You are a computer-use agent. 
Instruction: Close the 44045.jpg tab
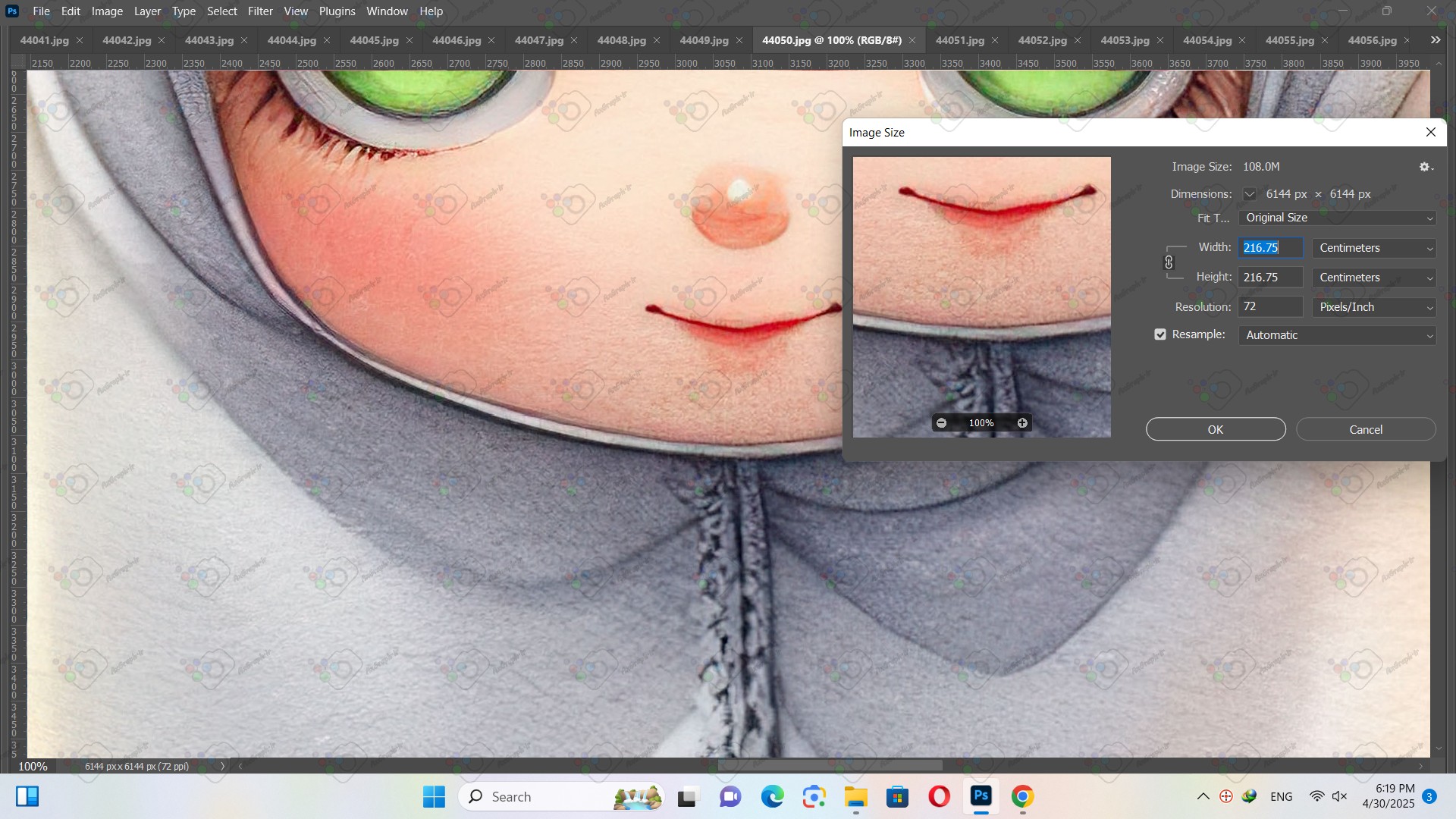[409, 40]
